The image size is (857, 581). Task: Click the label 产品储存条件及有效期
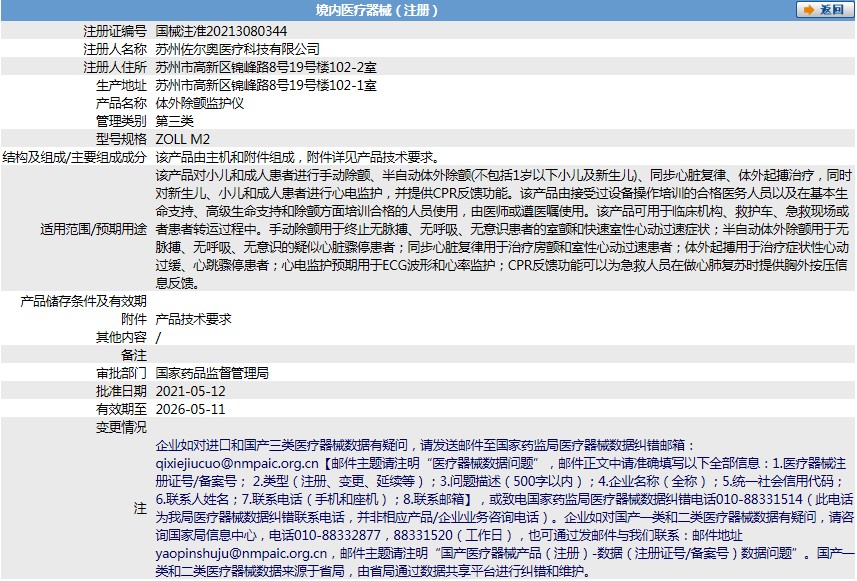tap(84, 301)
